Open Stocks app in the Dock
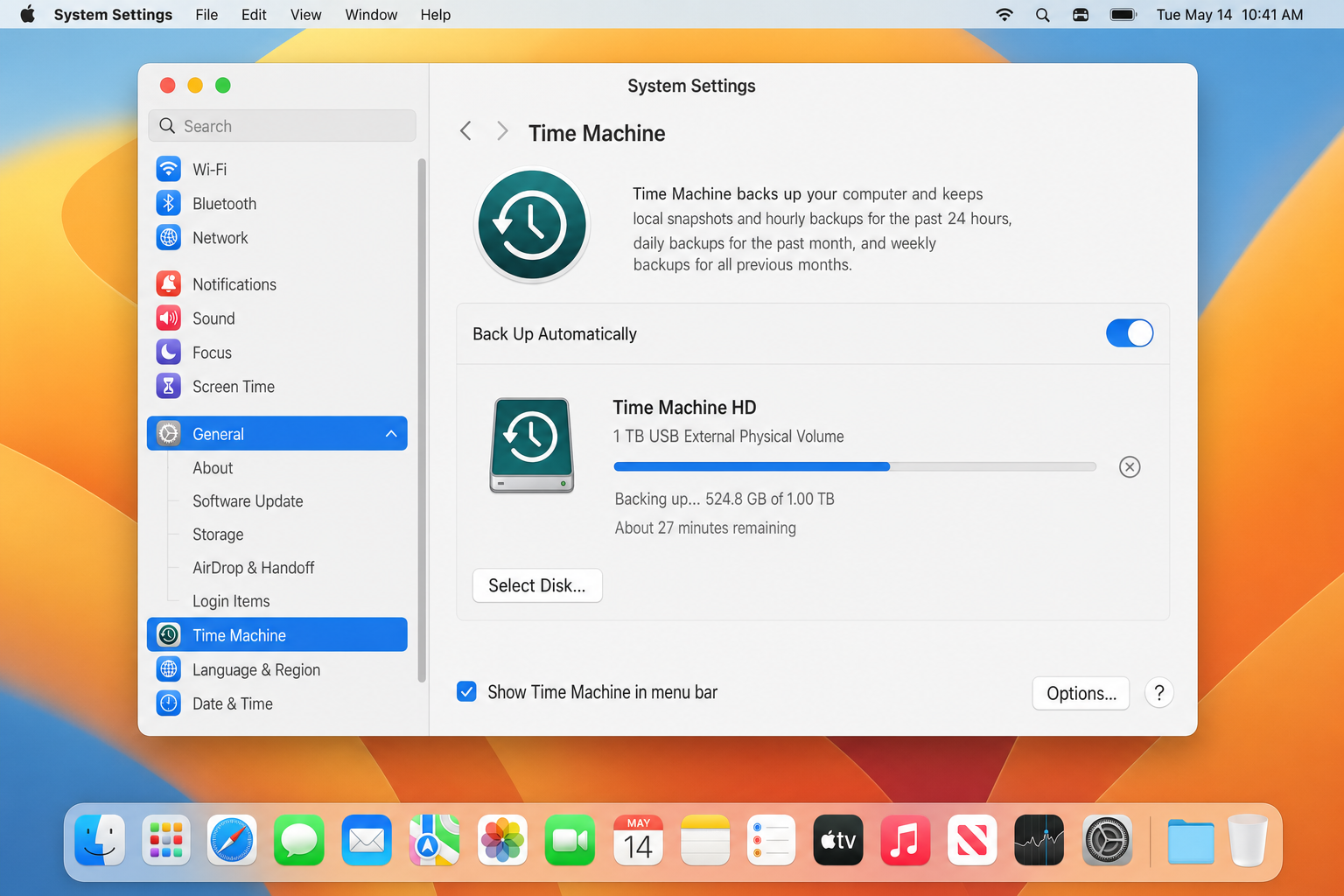 (x=1039, y=840)
